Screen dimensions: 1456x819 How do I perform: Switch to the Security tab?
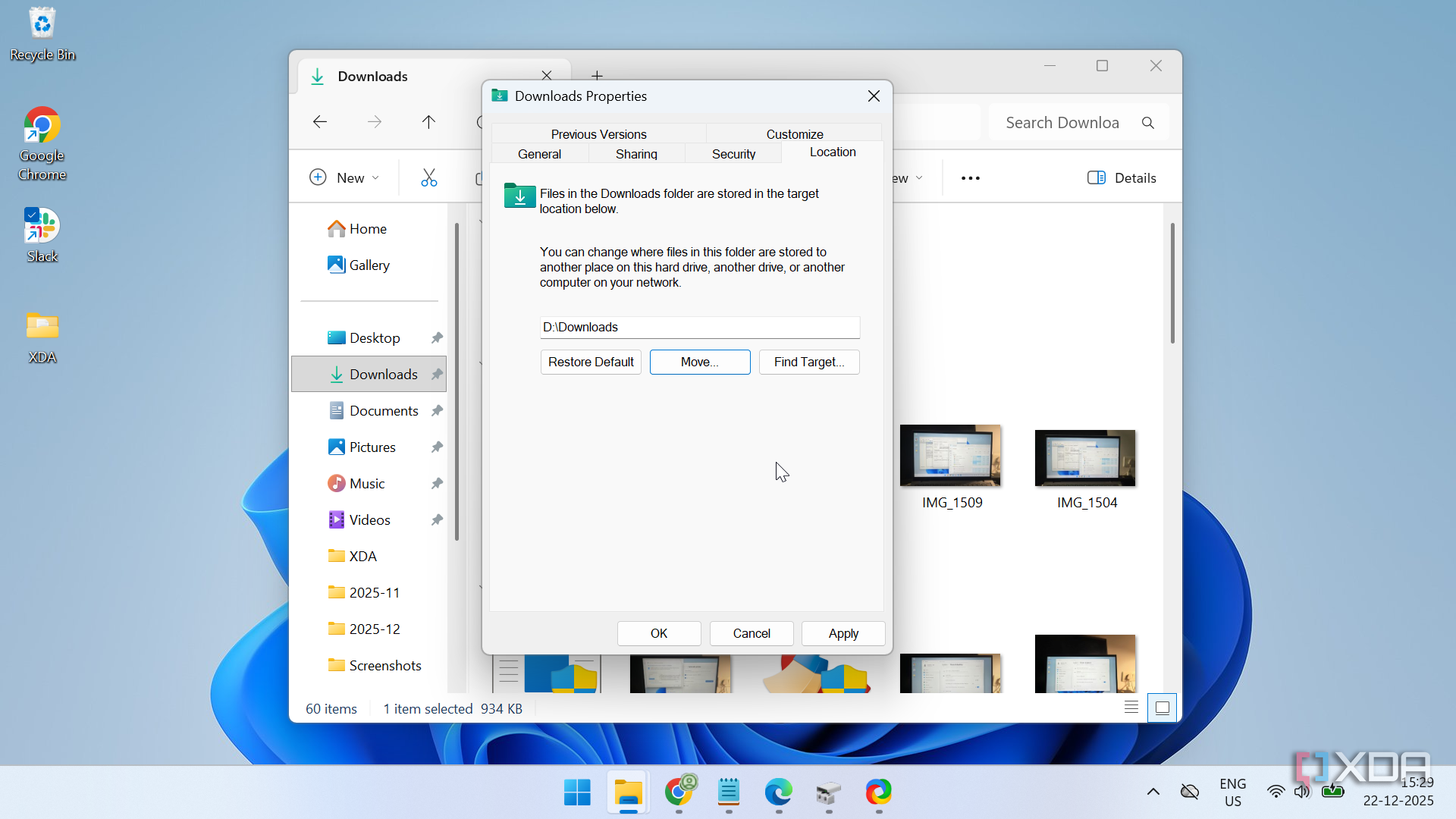733,154
